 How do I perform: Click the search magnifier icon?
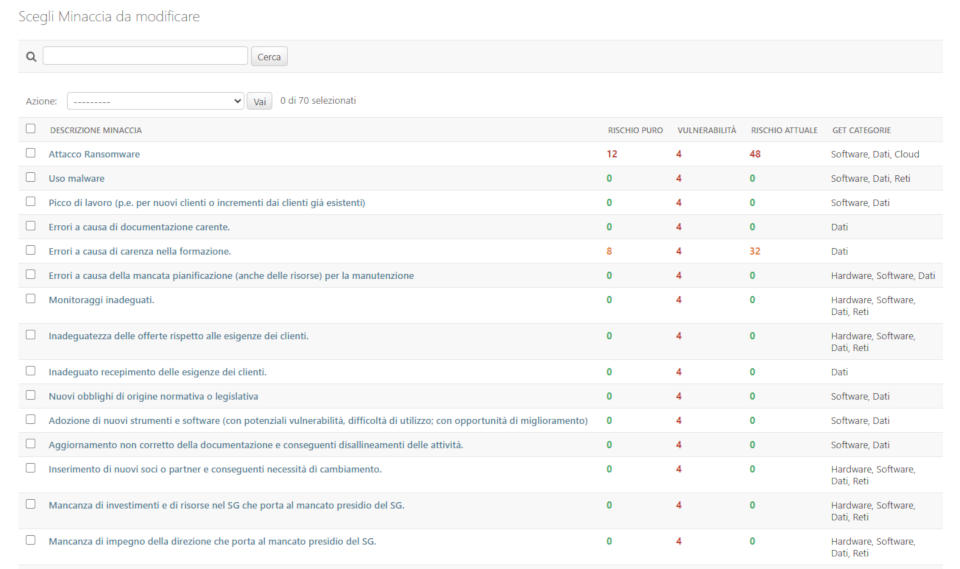pyautogui.click(x=31, y=57)
